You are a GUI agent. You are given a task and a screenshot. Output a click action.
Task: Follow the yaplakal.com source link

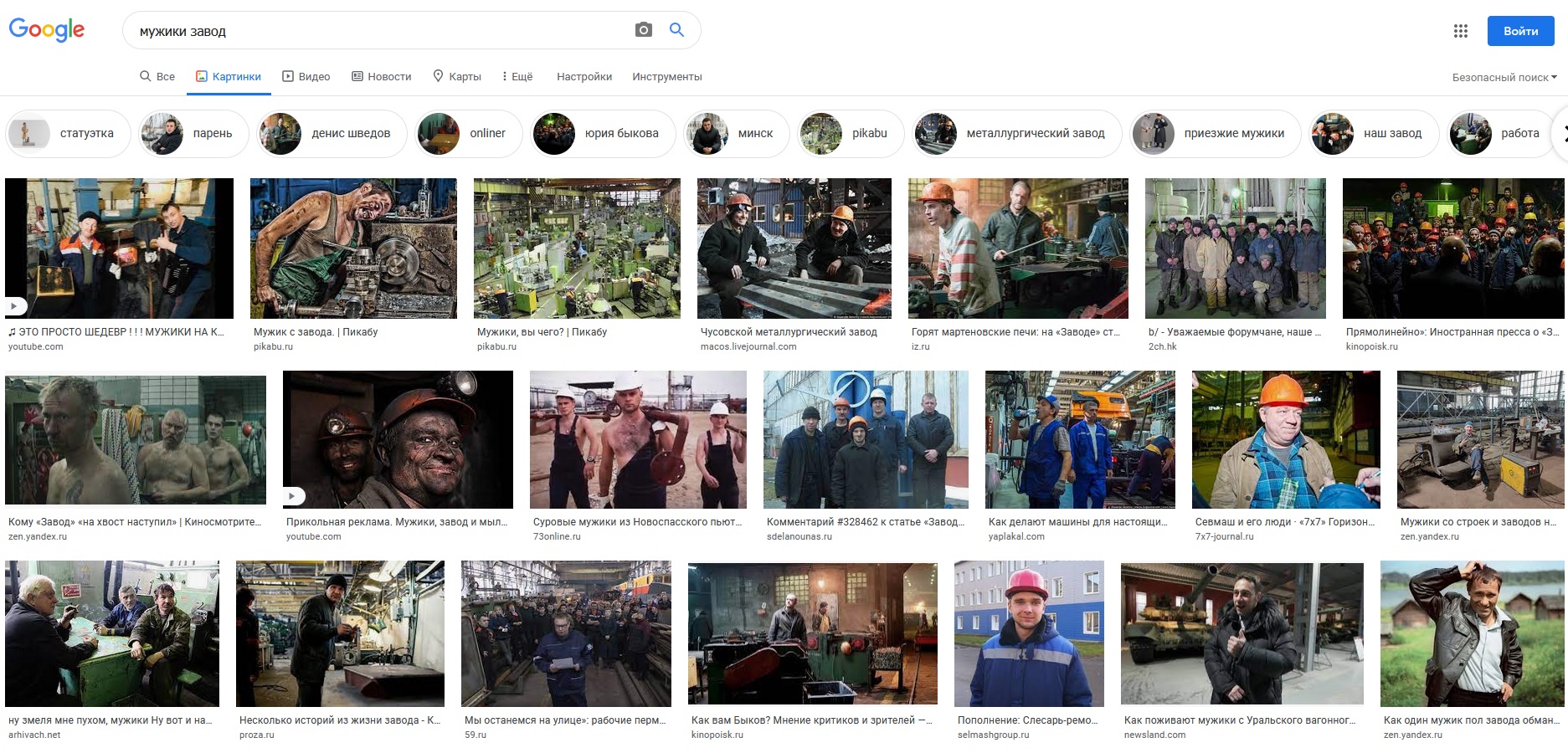[x=1016, y=537]
